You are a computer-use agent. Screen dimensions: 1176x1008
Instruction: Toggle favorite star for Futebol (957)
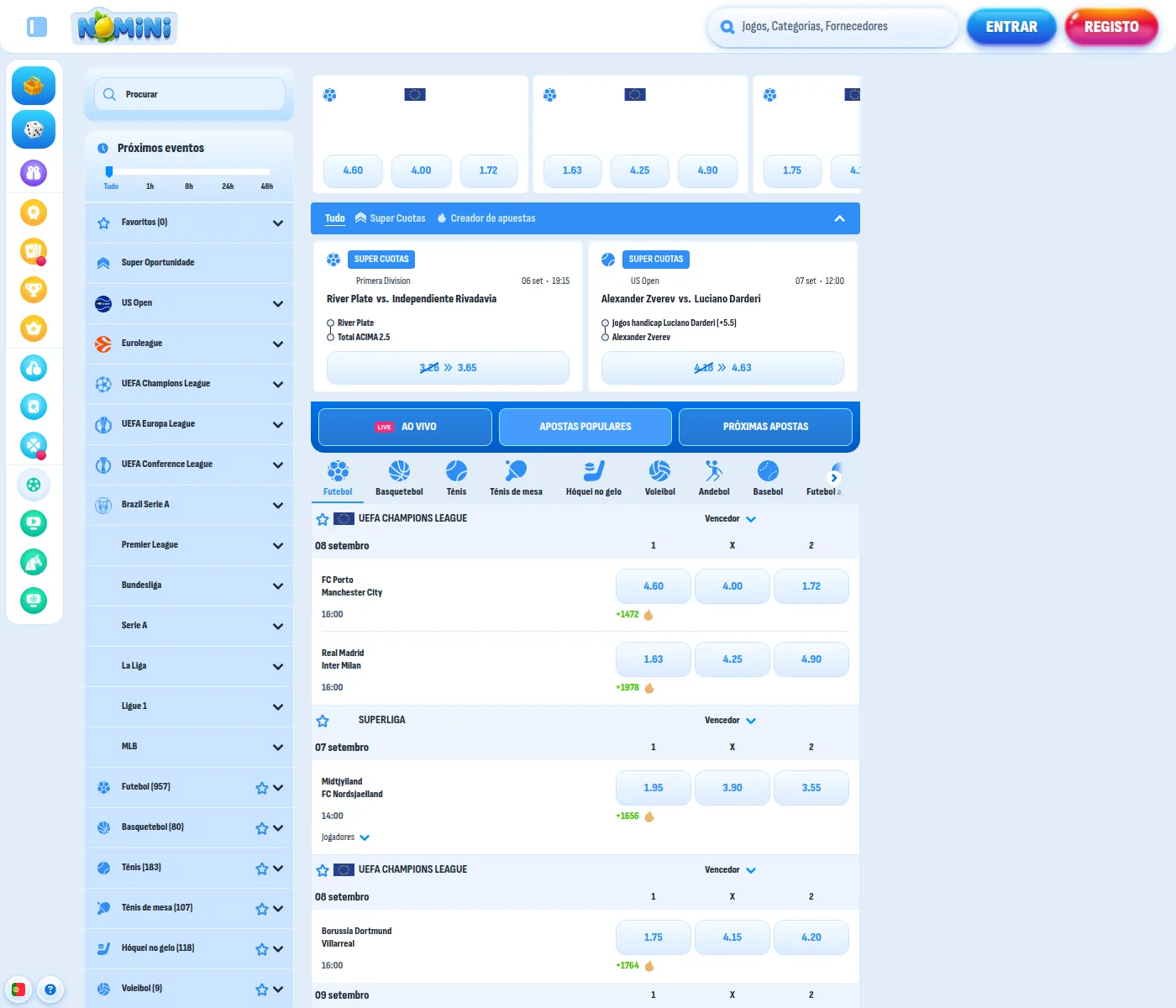(x=262, y=788)
